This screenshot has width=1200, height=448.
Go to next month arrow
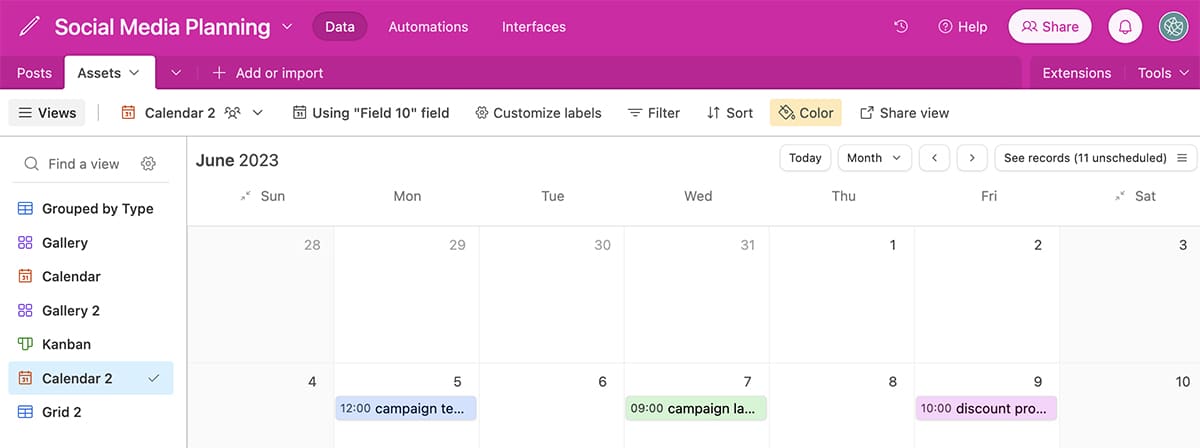[972, 158]
